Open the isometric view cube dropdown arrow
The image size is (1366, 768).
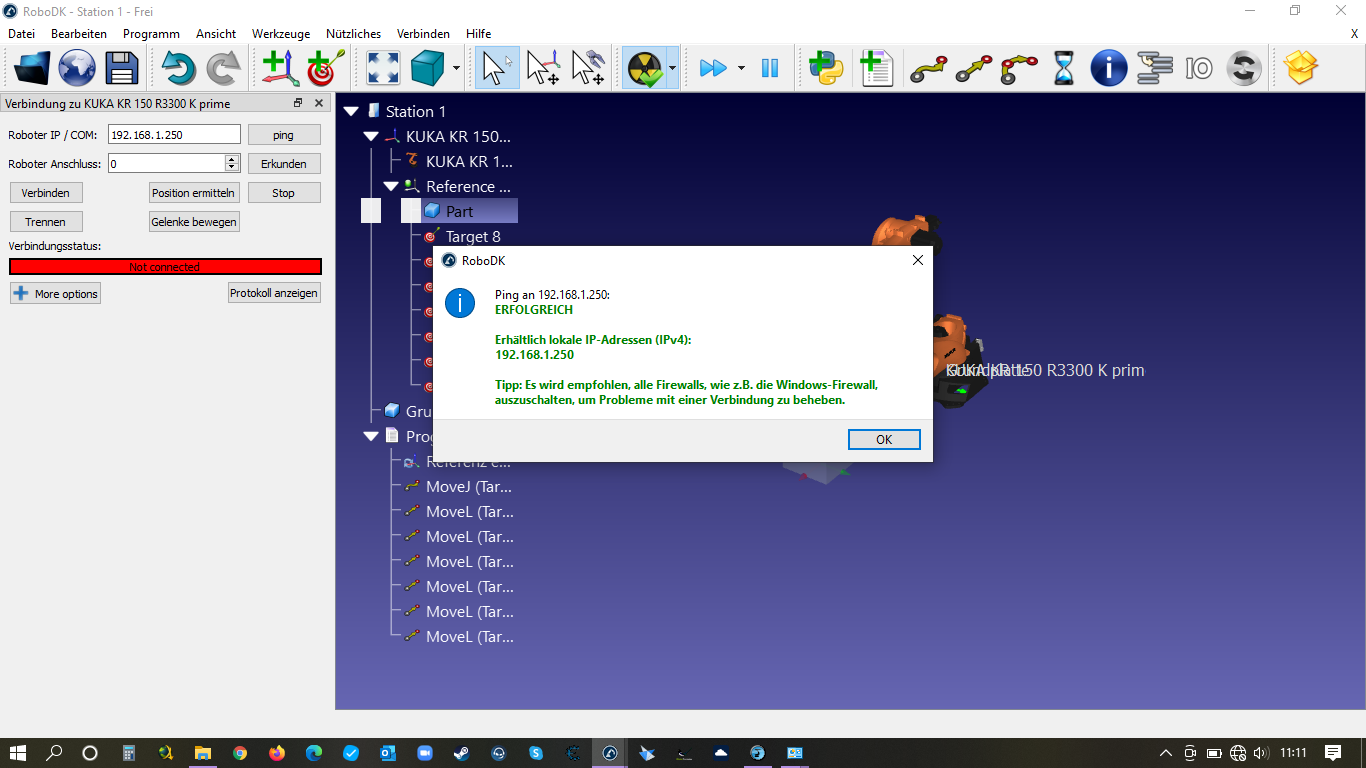pyautogui.click(x=457, y=68)
